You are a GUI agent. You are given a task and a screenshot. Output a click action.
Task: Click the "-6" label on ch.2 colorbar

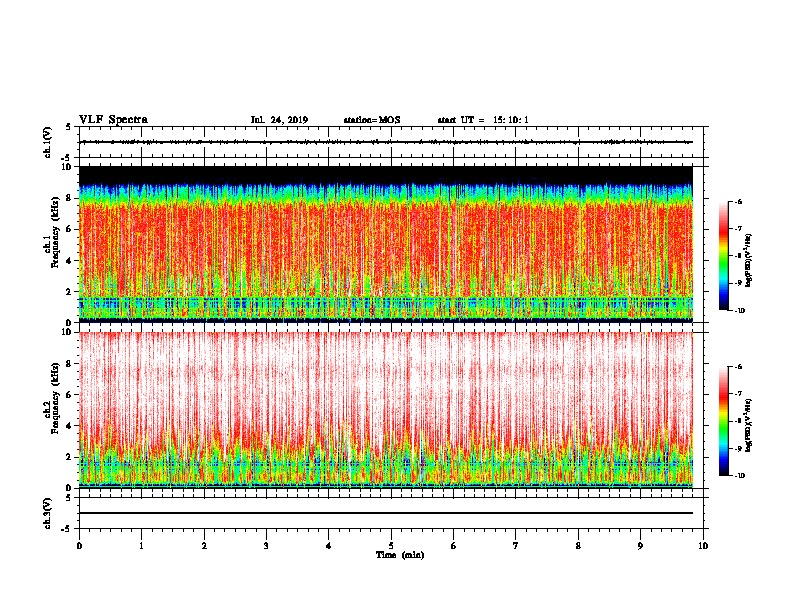click(738, 367)
